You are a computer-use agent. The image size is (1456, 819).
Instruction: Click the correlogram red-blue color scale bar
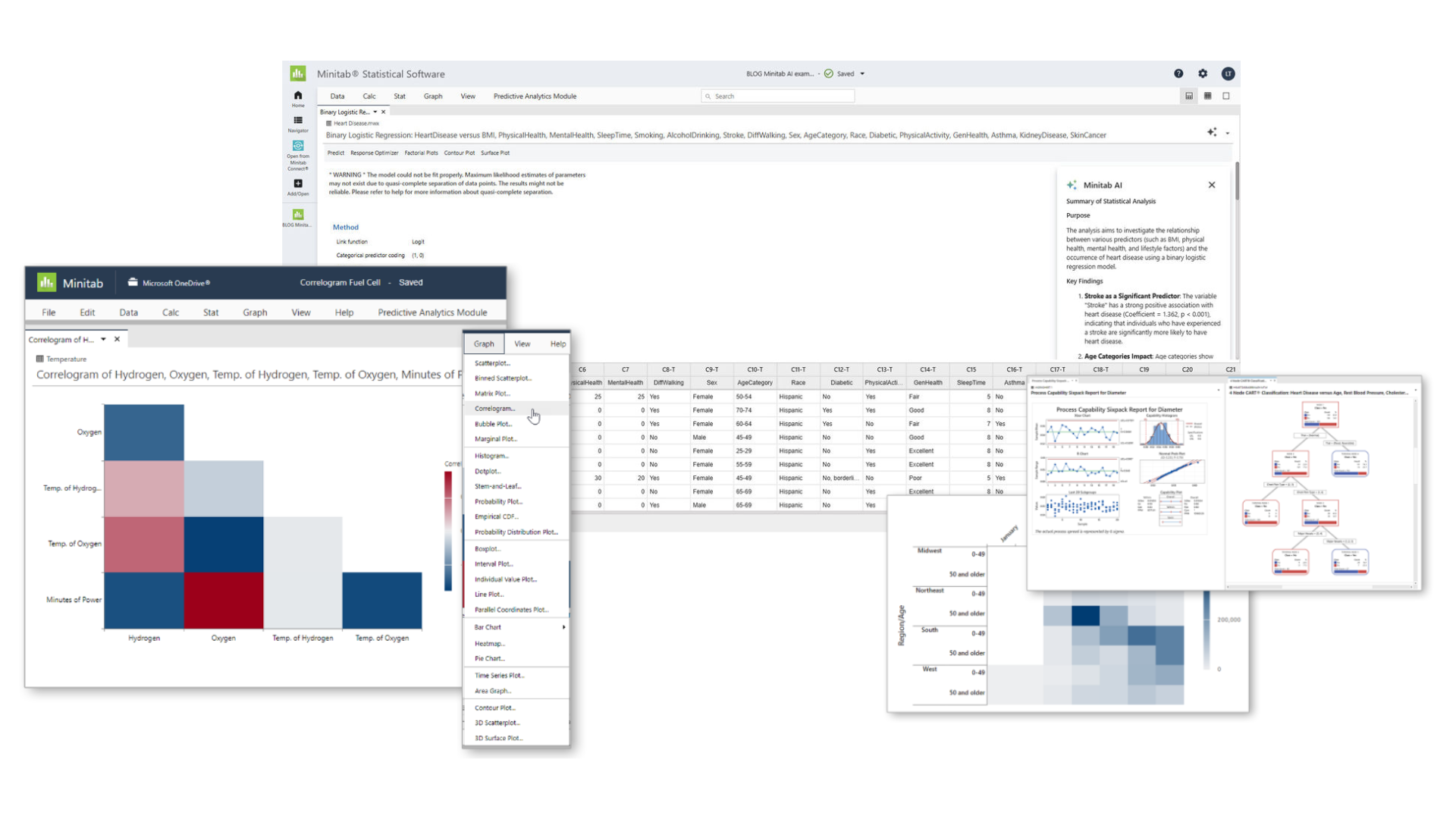(448, 531)
